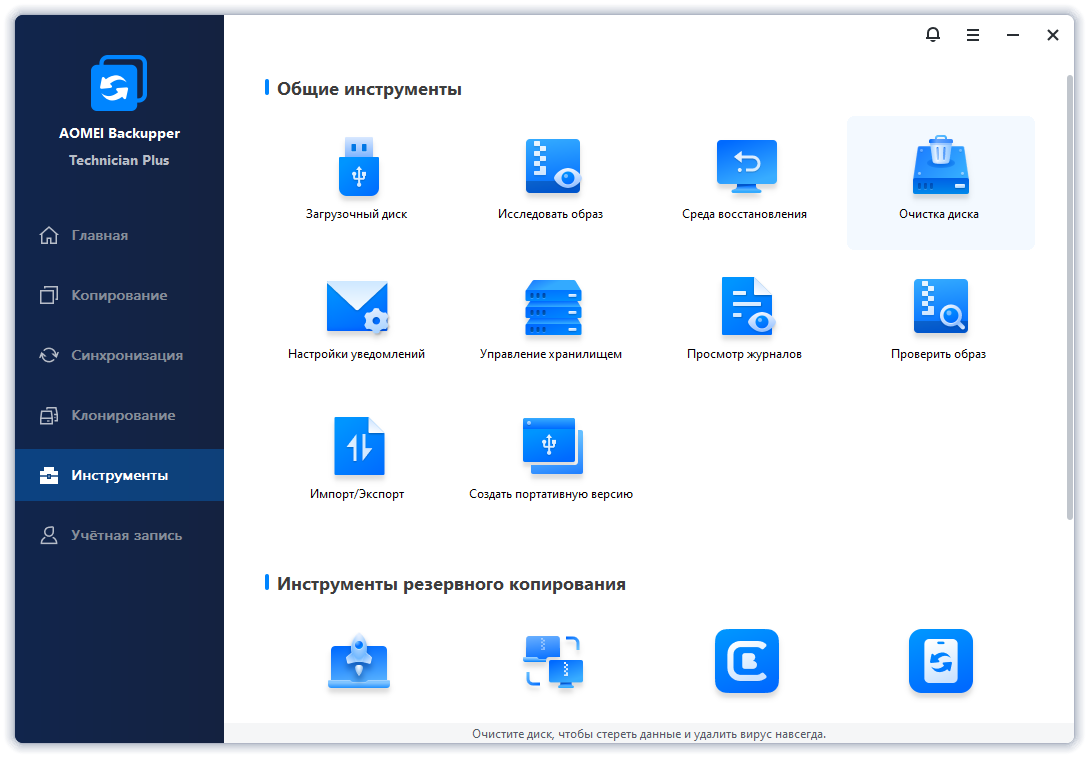Click Создать портативную версию icon

pyautogui.click(x=552, y=447)
